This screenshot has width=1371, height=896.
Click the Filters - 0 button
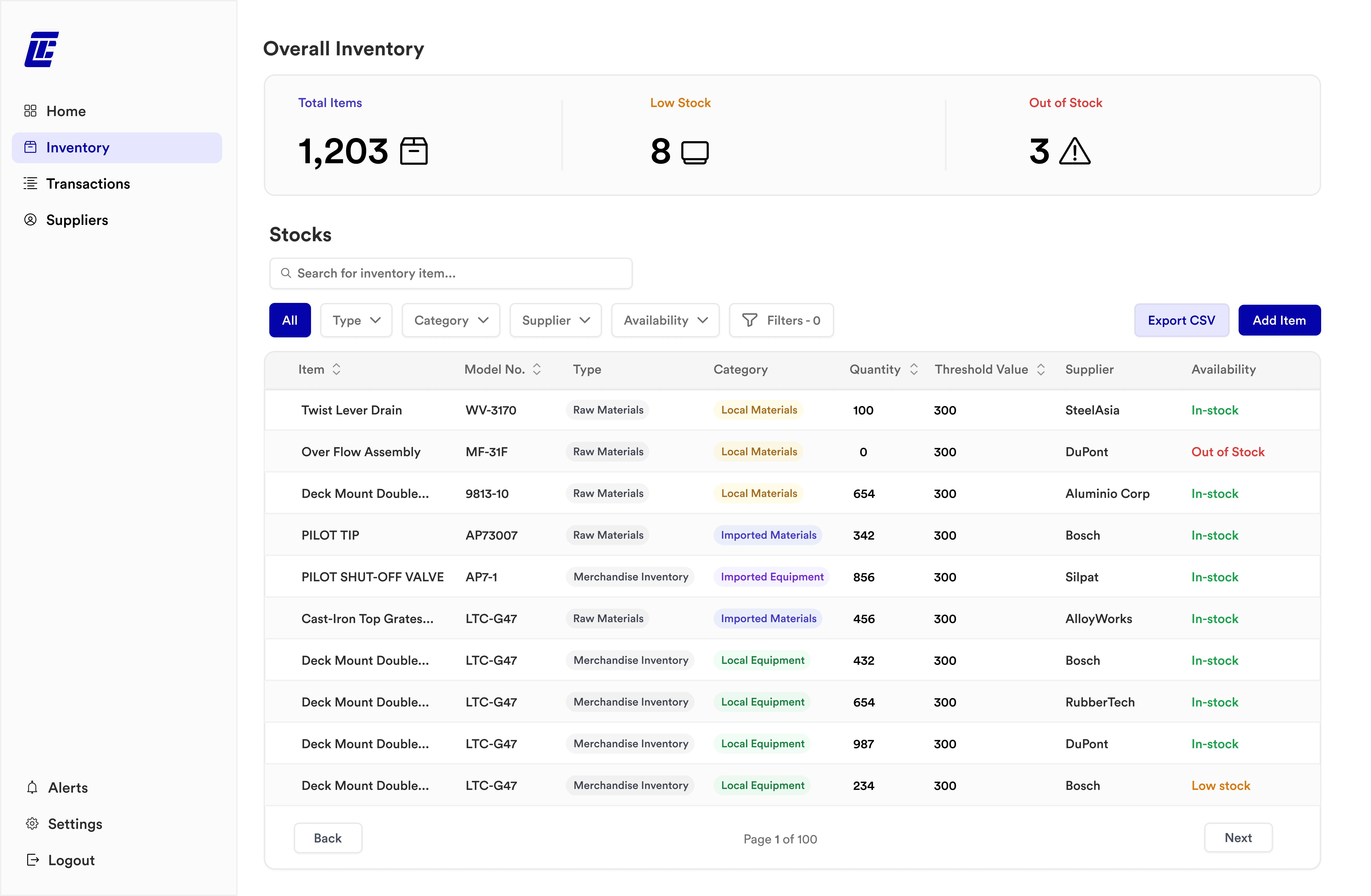[x=781, y=320]
